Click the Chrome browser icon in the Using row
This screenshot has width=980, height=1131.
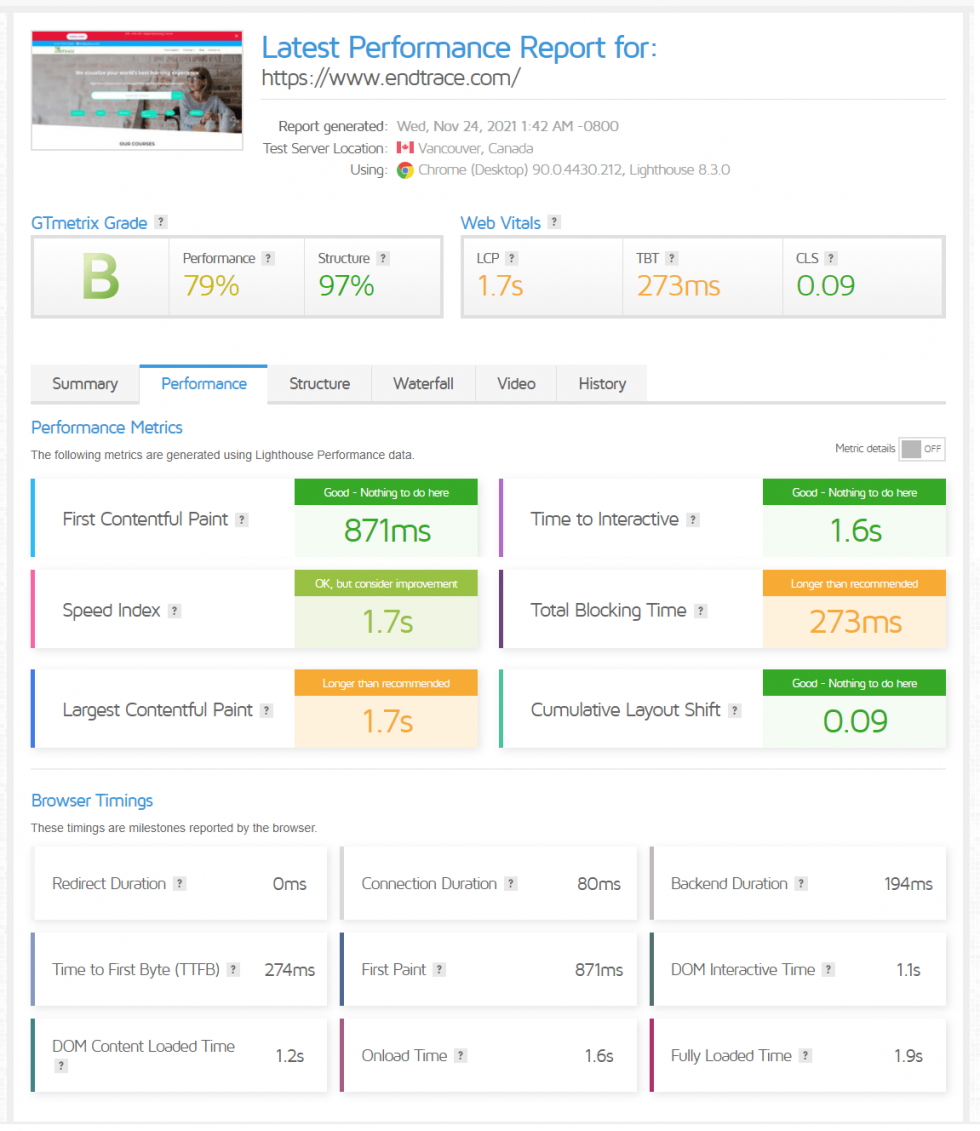pyautogui.click(x=404, y=170)
